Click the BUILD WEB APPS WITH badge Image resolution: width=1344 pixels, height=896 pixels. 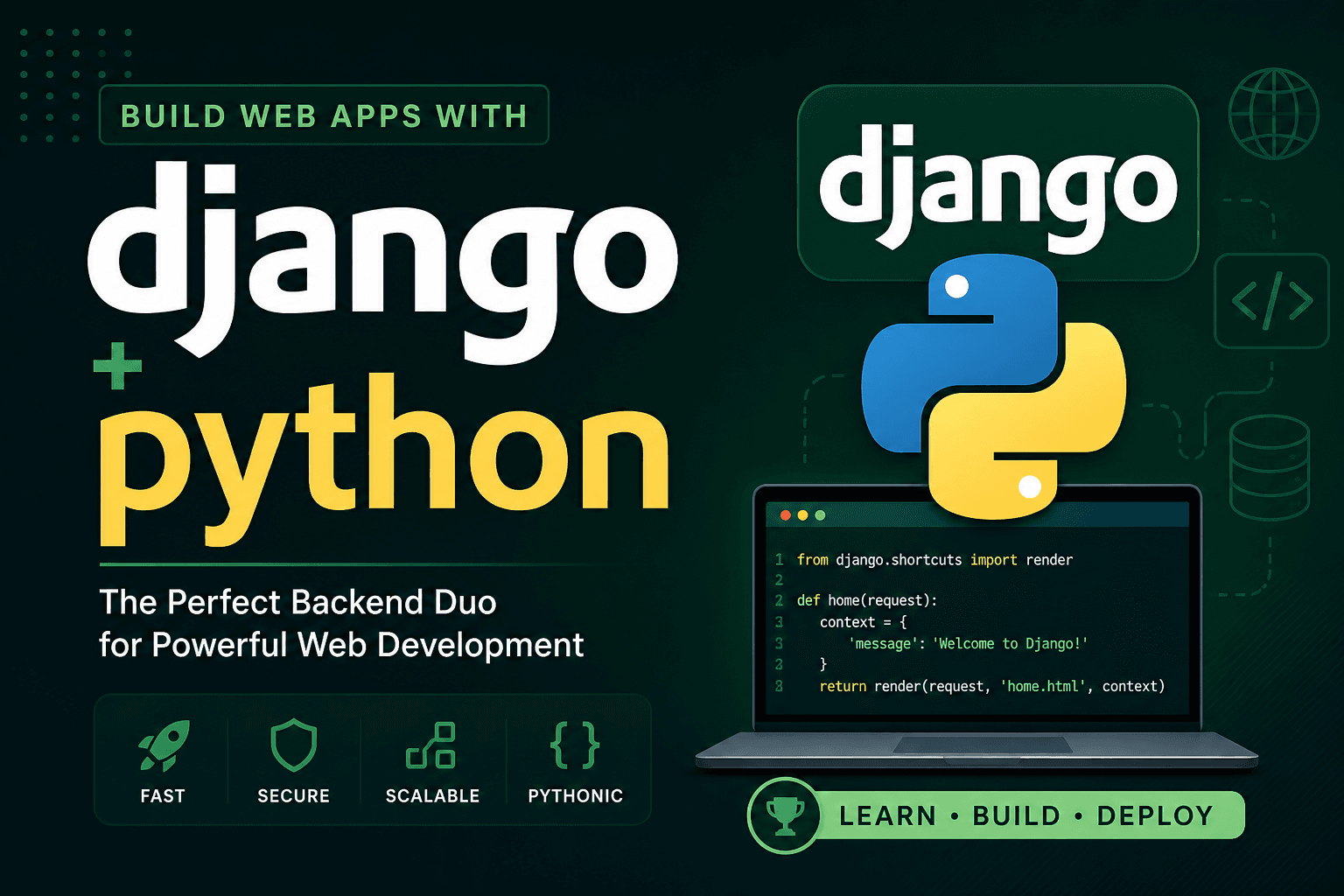click(324, 115)
